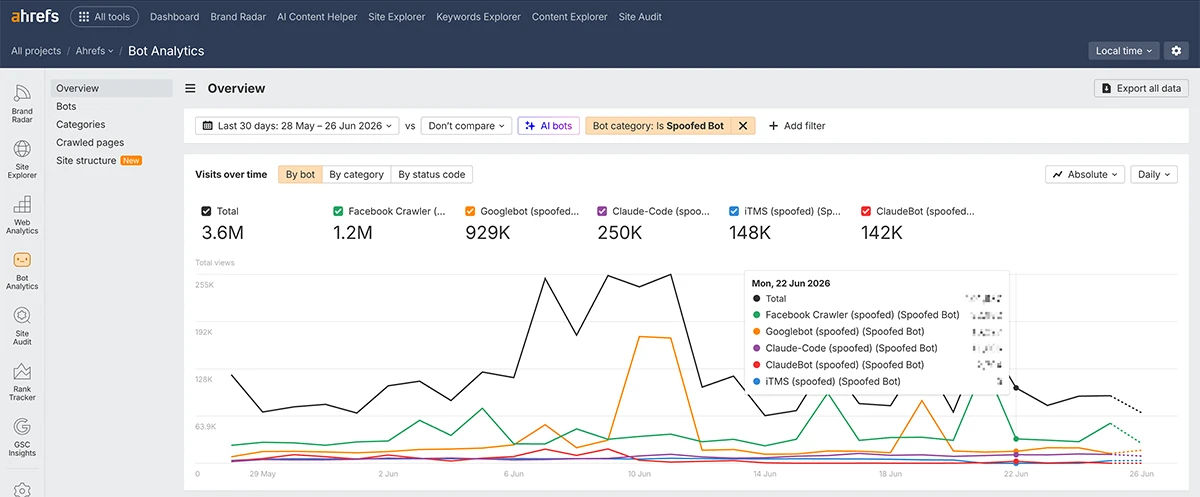Open the Absolute chart mode dropdown
Viewport: 1200px width, 497px height.
tap(1086, 174)
